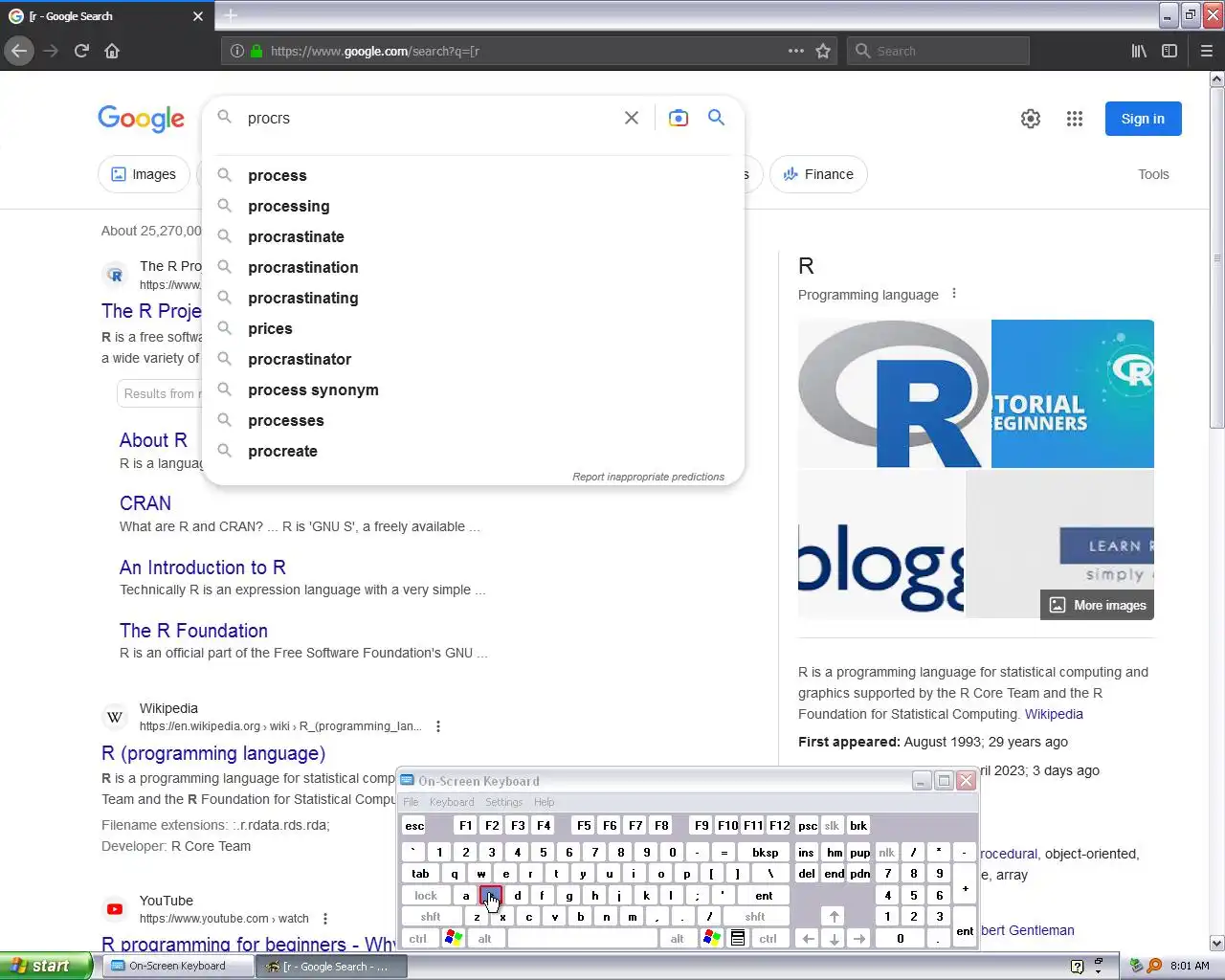Open The R Foundation link
1225x980 pixels.
coord(193,631)
